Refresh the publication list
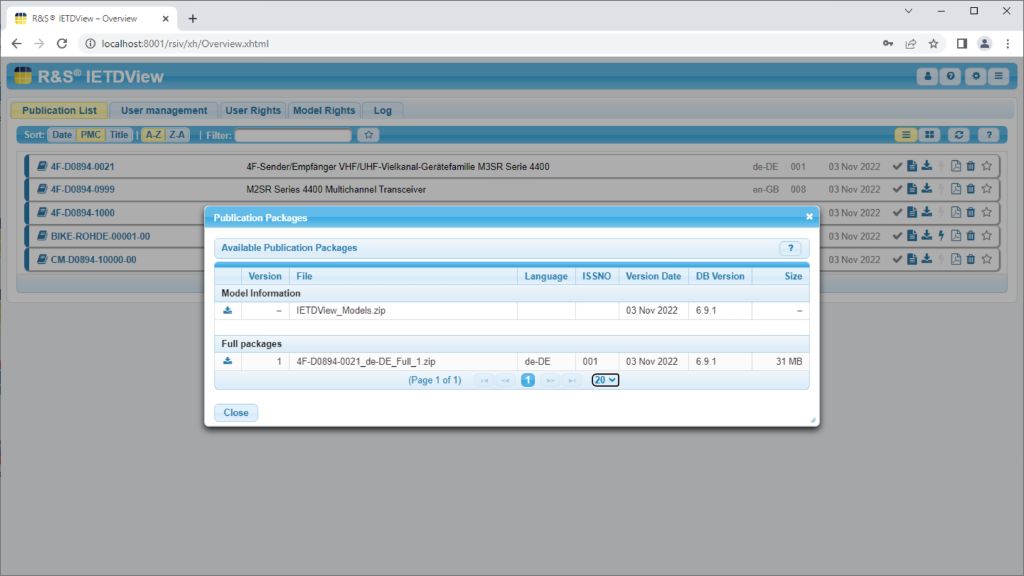The width and height of the screenshot is (1024, 576). click(959, 135)
